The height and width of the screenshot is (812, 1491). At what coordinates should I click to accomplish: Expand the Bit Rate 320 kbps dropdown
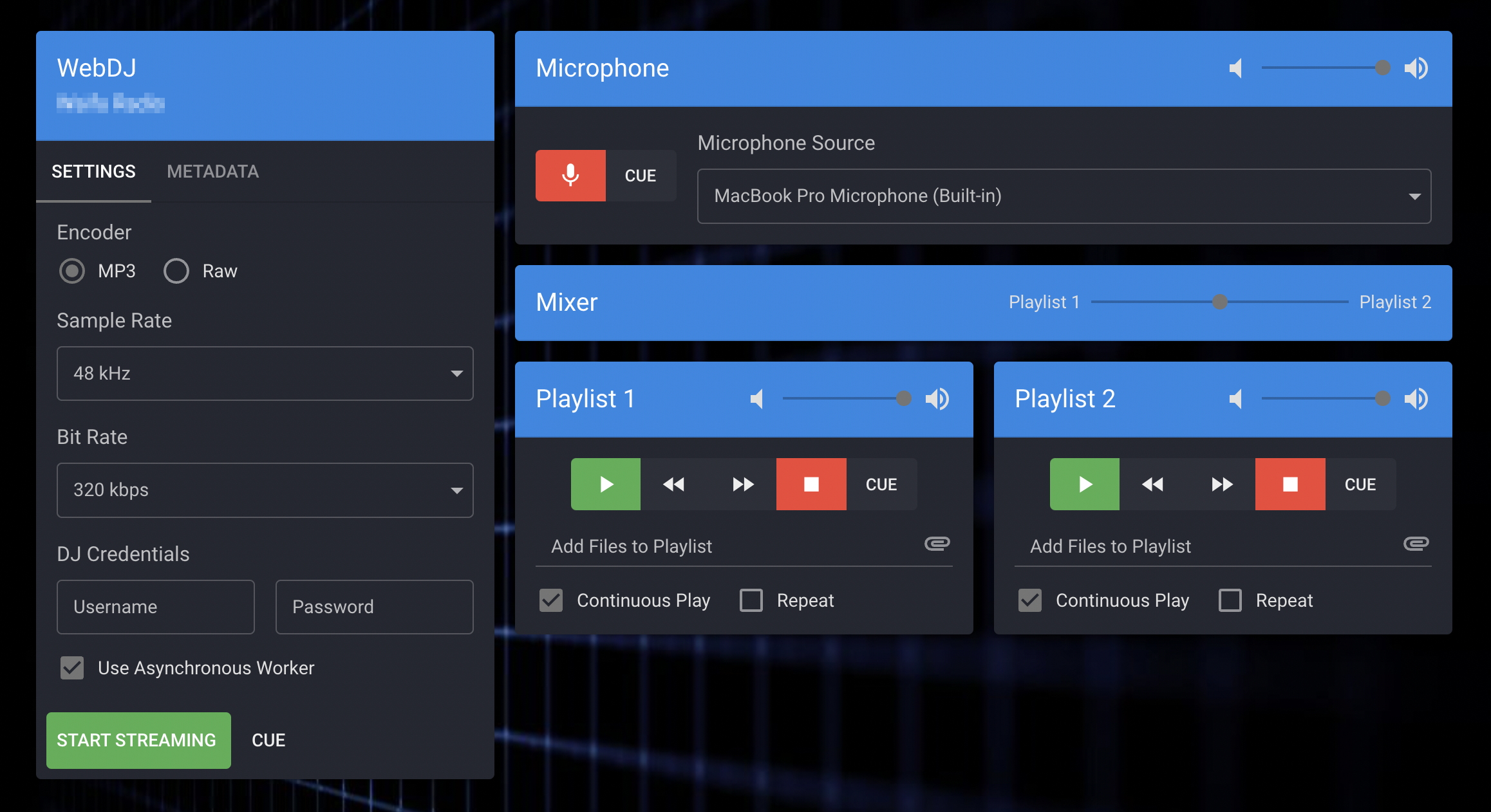(265, 490)
